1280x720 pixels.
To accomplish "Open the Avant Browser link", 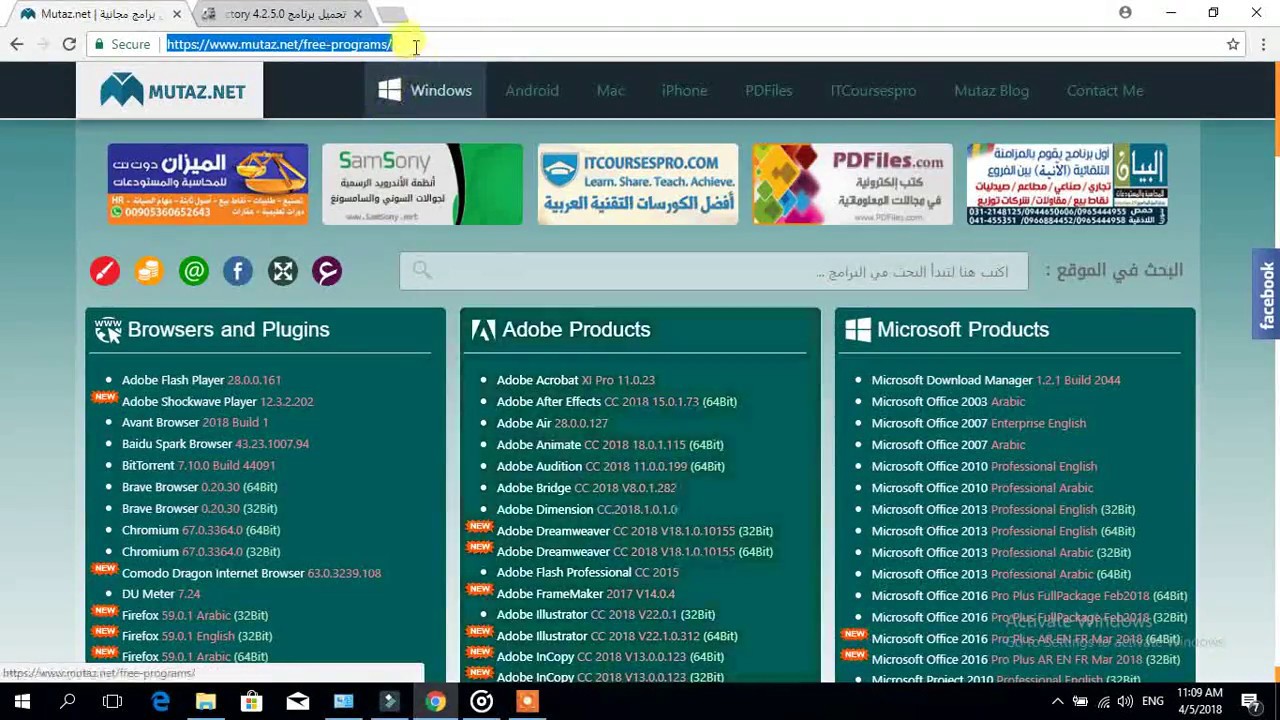I will point(195,422).
